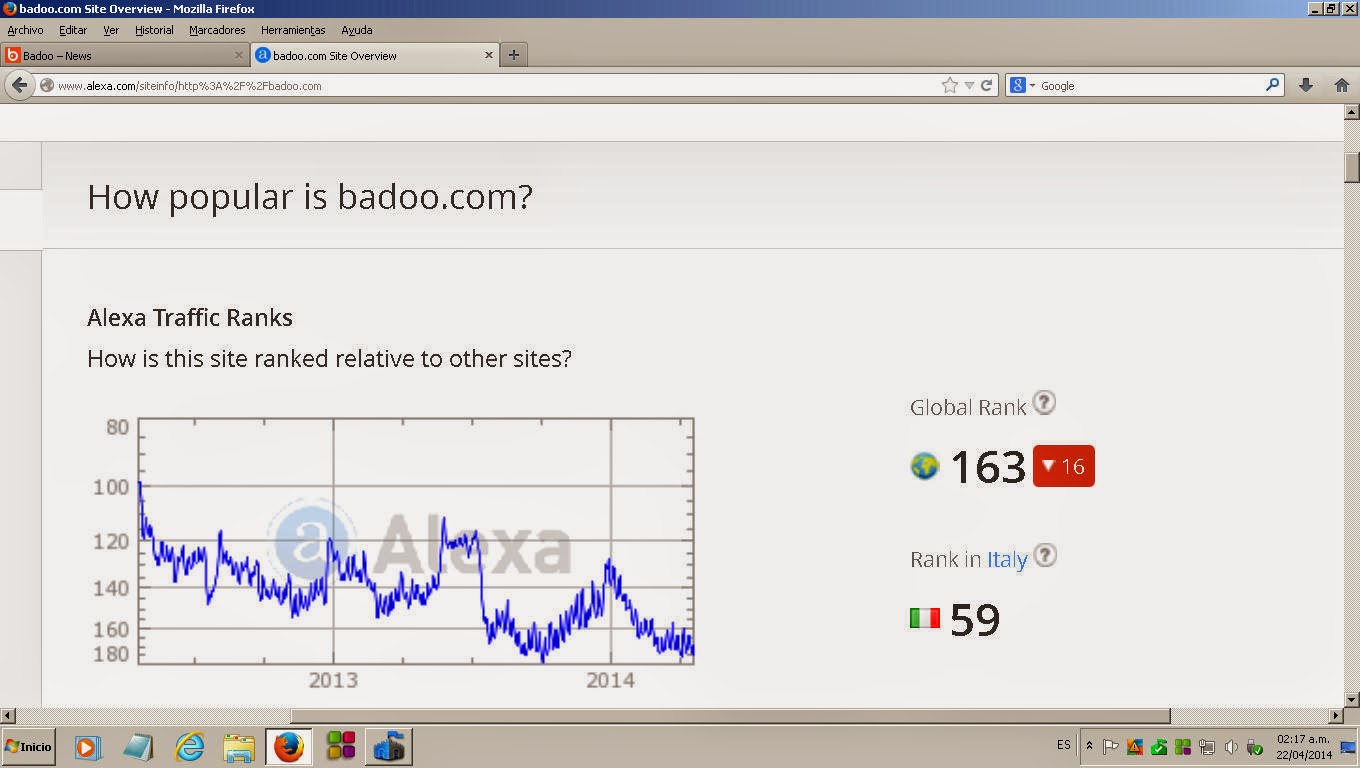Follow the Italy link
1360x768 pixels.
coord(1007,559)
